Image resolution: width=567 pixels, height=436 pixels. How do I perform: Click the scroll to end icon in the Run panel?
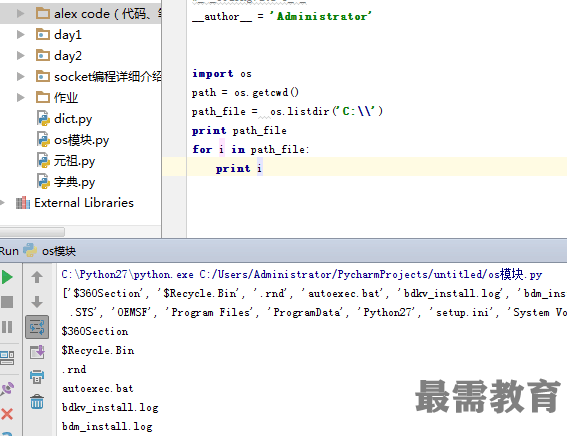tap(37, 352)
